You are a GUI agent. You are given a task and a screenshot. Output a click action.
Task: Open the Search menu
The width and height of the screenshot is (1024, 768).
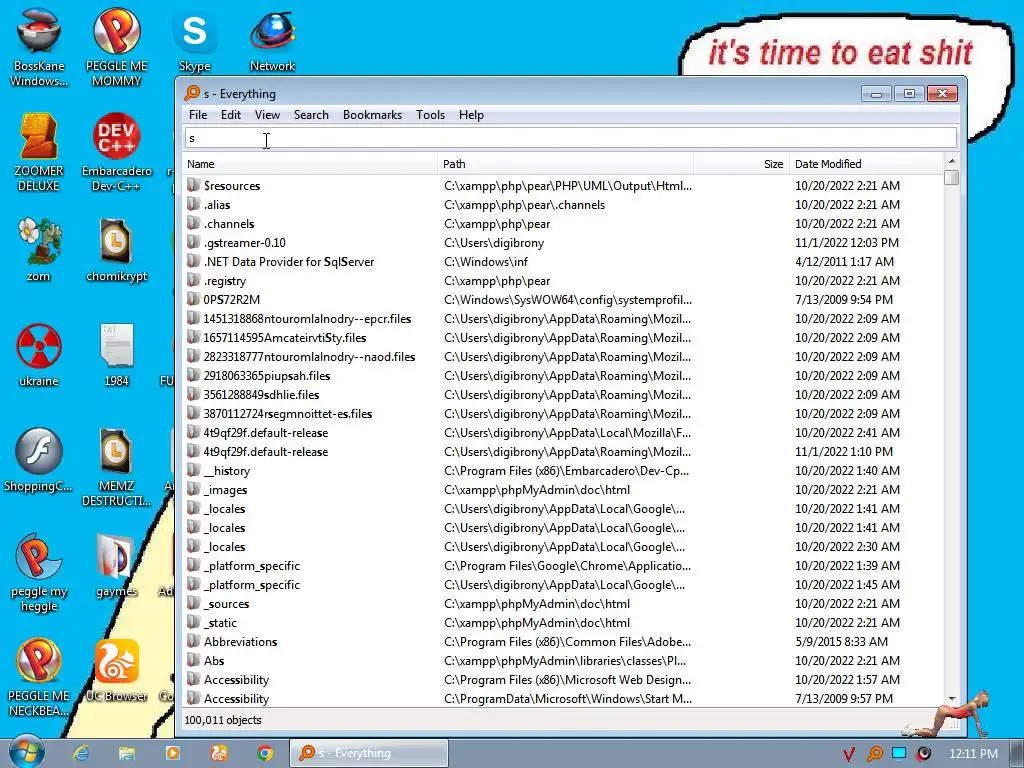coord(311,115)
